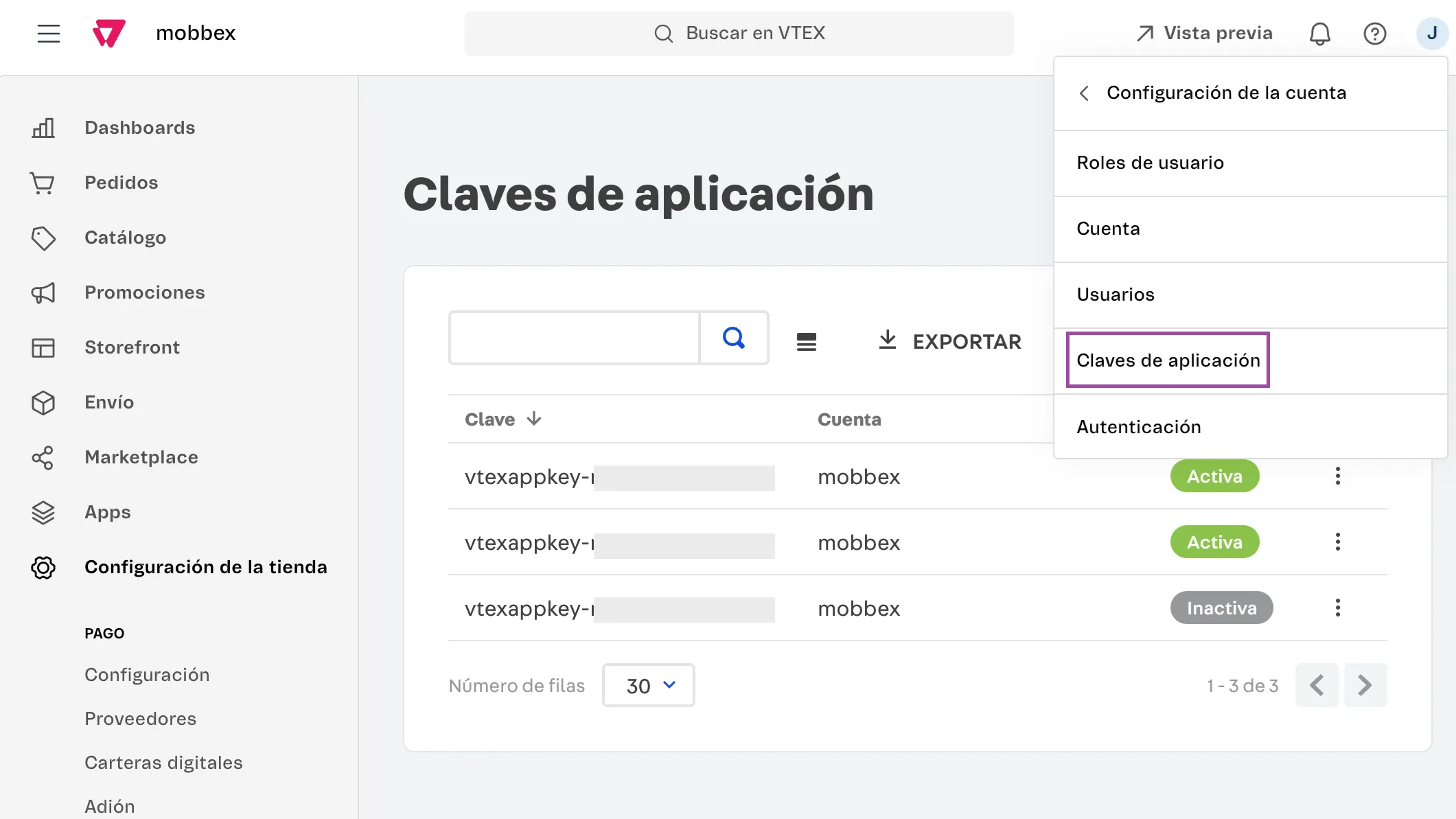Open the notifications bell

coord(1319,34)
